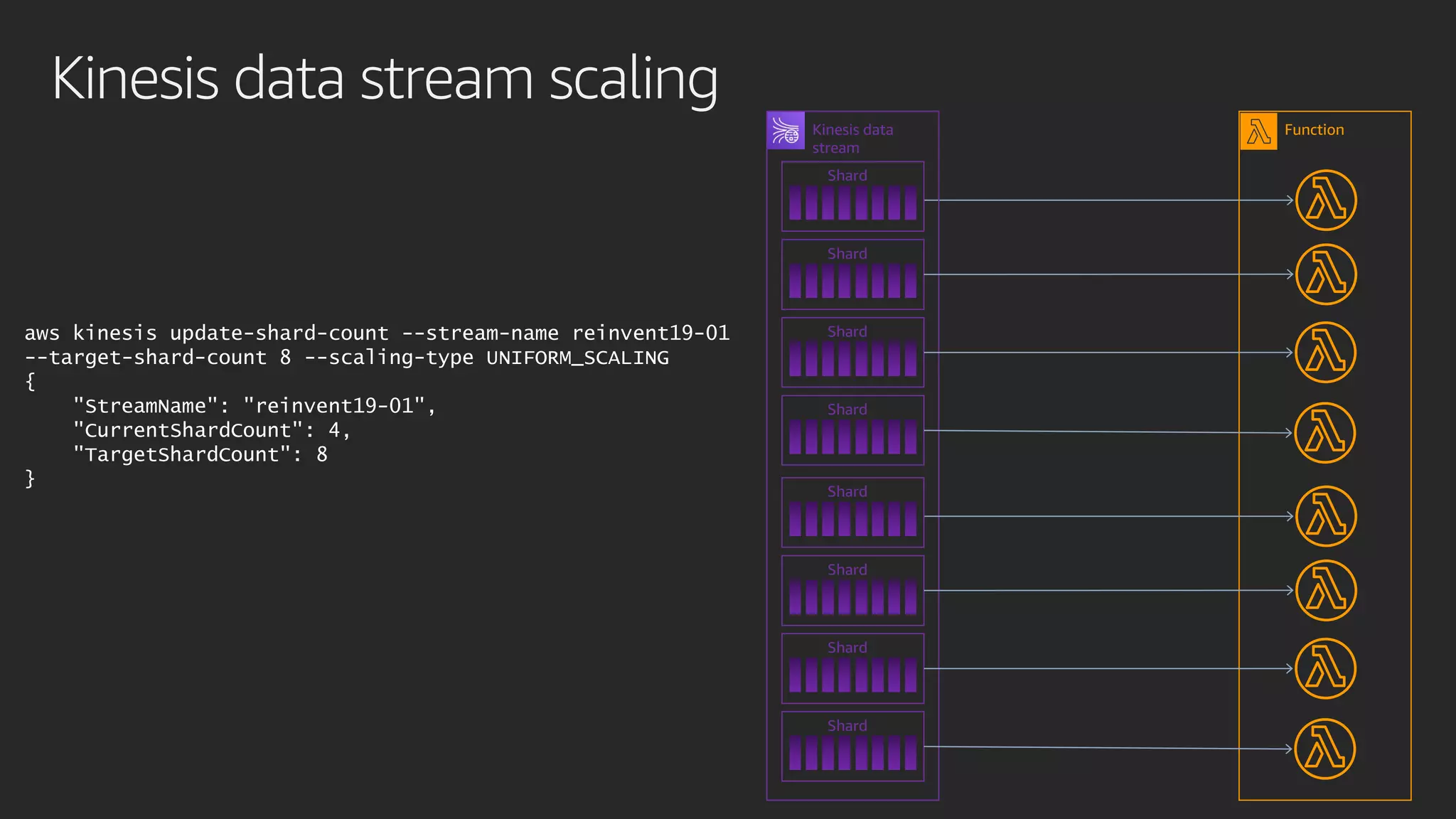This screenshot has height=819, width=1456.
Task: Select the fifth Lambda circle from top
Action: [1326, 516]
